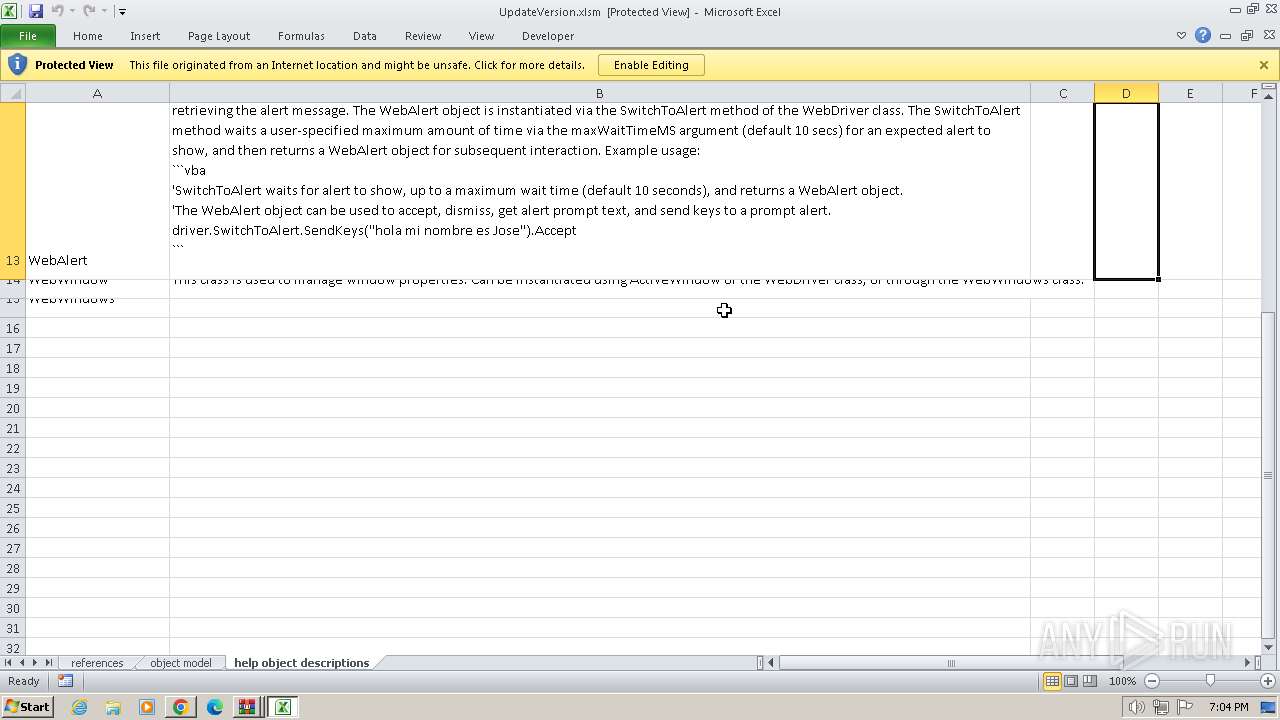This screenshot has width=1280, height=720.
Task: Switch to Page Layout view
Action: 1071,681
